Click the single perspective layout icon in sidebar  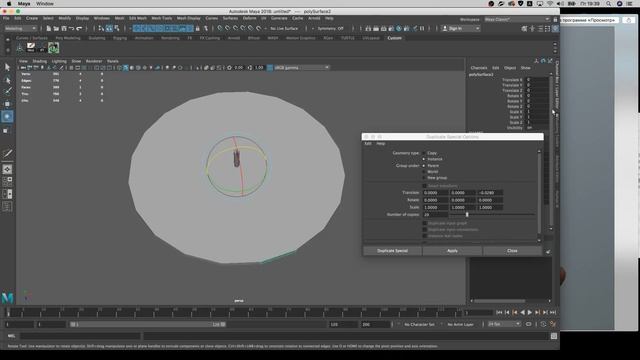(7, 169)
